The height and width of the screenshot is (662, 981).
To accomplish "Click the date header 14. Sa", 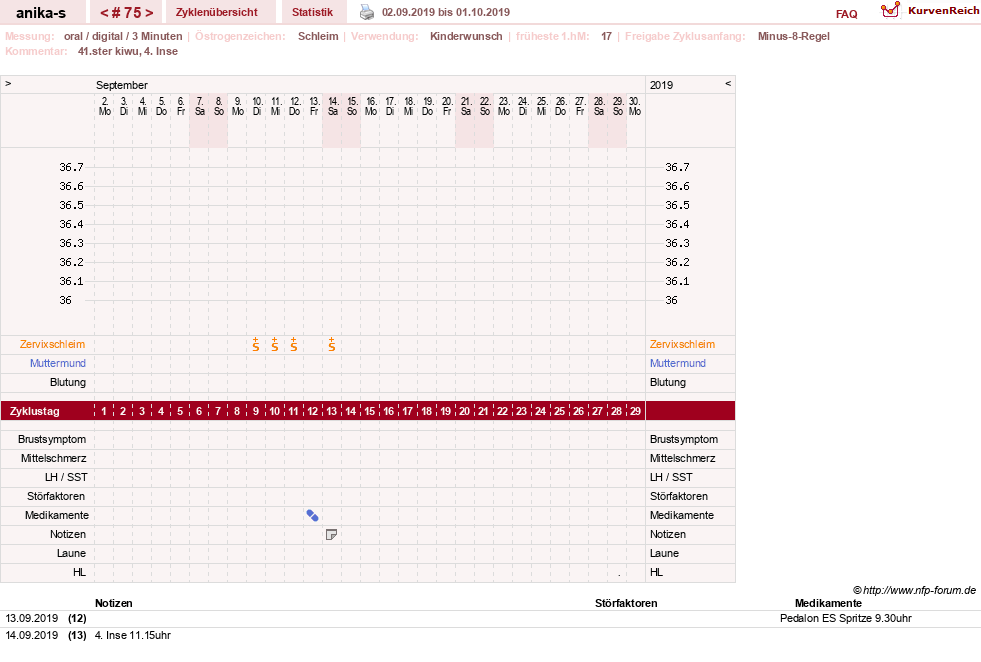I will [333, 106].
